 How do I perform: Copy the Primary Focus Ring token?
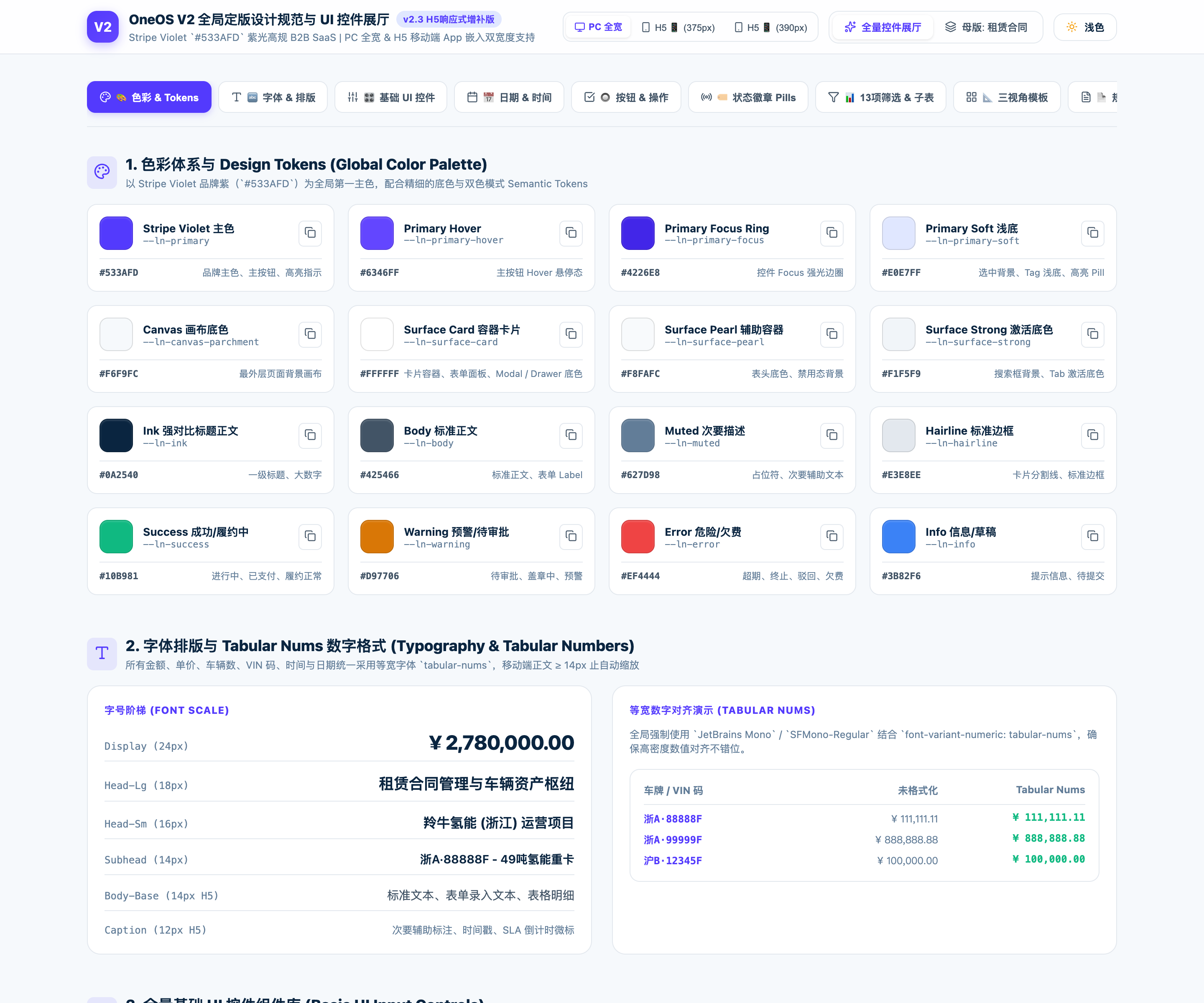tap(832, 233)
